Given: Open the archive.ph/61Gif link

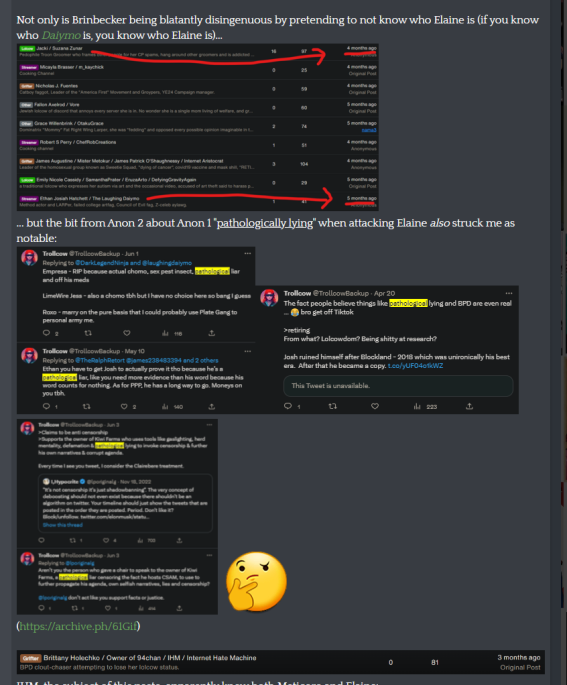Looking at the screenshot, I should click(x=79, y=626).
